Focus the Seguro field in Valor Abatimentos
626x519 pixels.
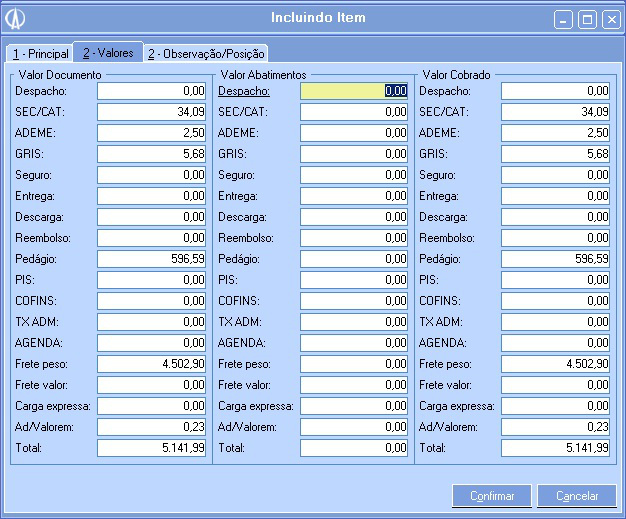pos(354,175)
